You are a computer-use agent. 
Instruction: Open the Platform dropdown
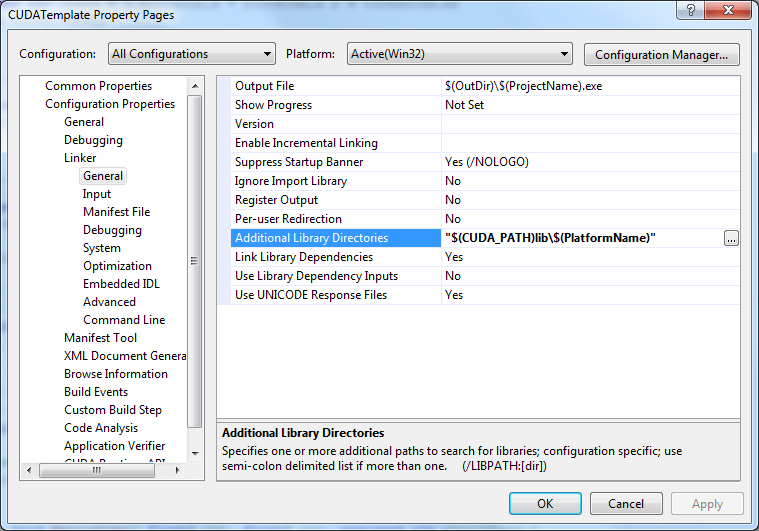pyautogui.click(x=459, y=54)
